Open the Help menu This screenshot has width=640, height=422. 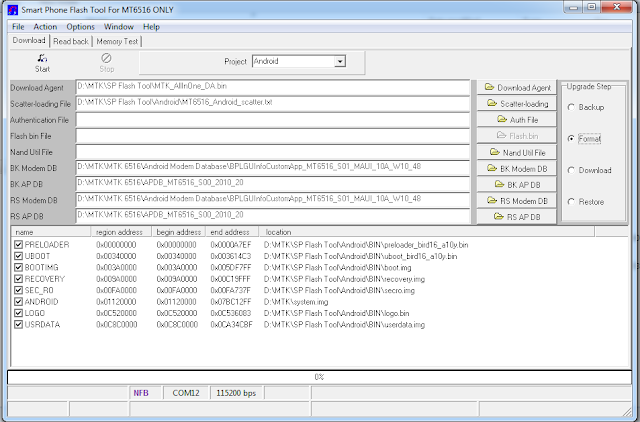151,27
